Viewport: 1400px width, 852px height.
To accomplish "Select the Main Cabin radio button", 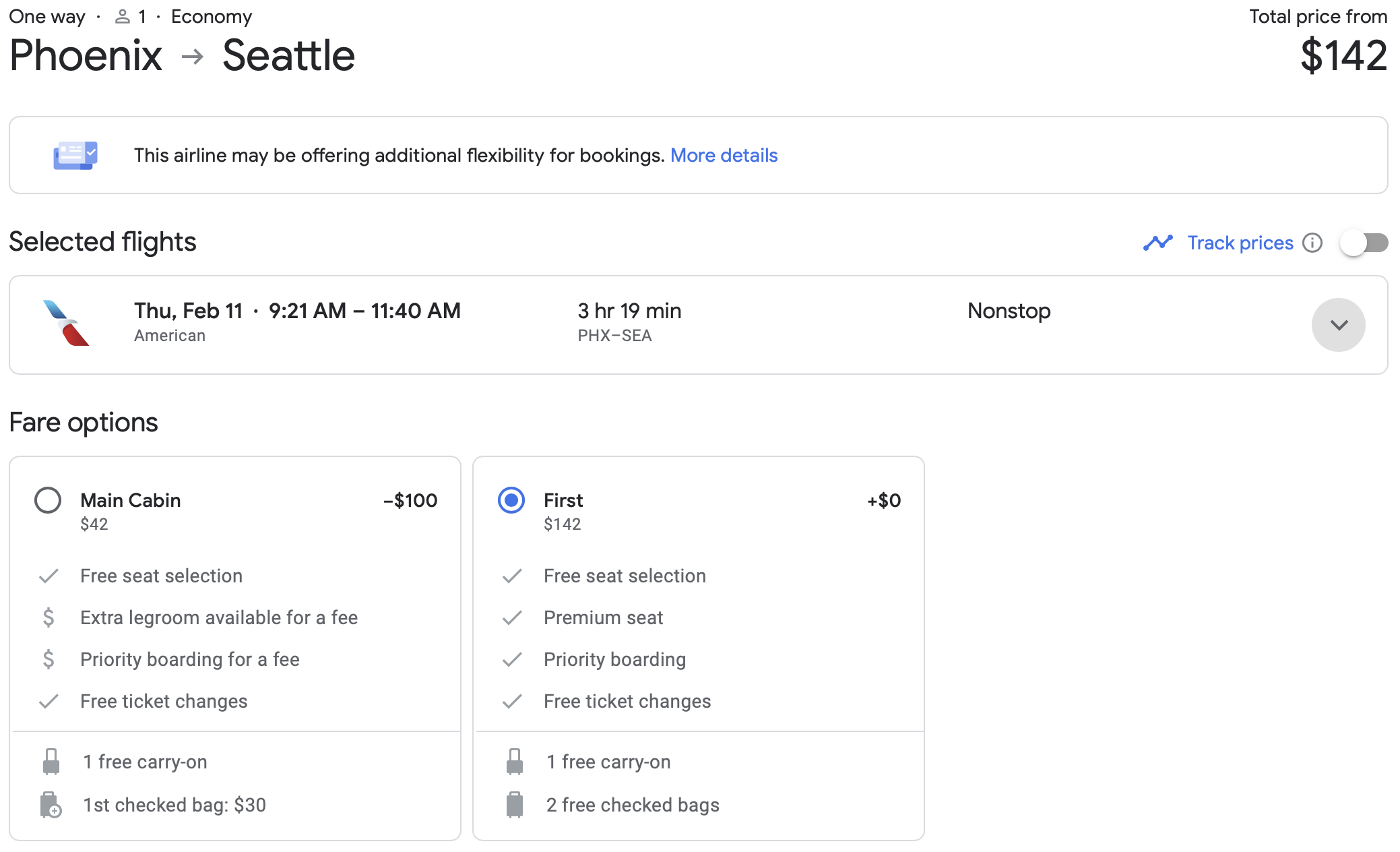I will (47, 500).
